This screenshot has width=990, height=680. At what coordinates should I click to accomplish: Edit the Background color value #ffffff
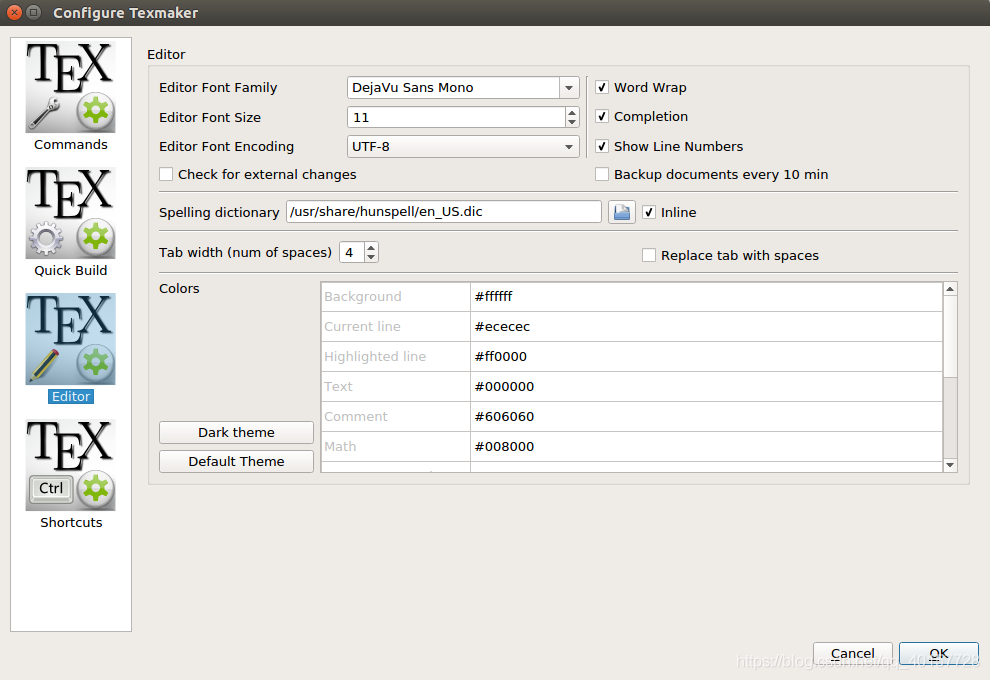(706, 297)
